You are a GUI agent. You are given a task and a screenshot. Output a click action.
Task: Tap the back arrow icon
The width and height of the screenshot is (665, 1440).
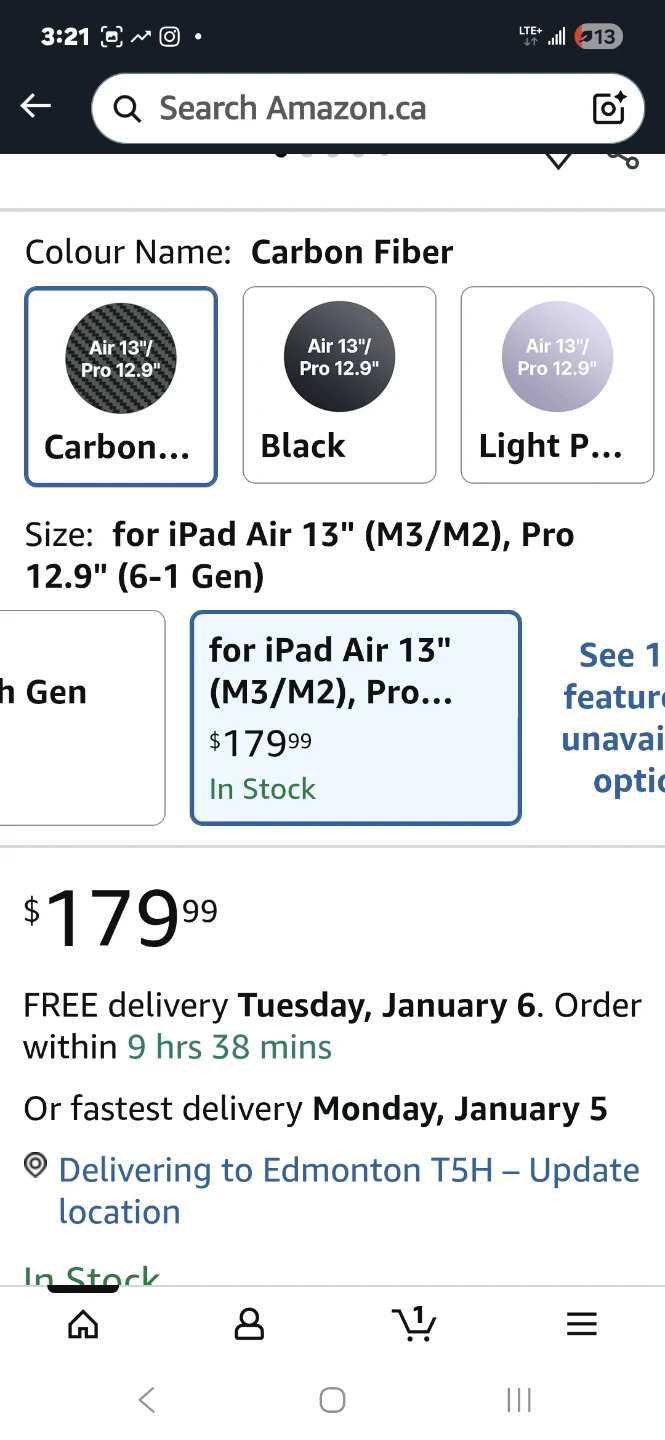pyautogui.click(x=36, y=106)
